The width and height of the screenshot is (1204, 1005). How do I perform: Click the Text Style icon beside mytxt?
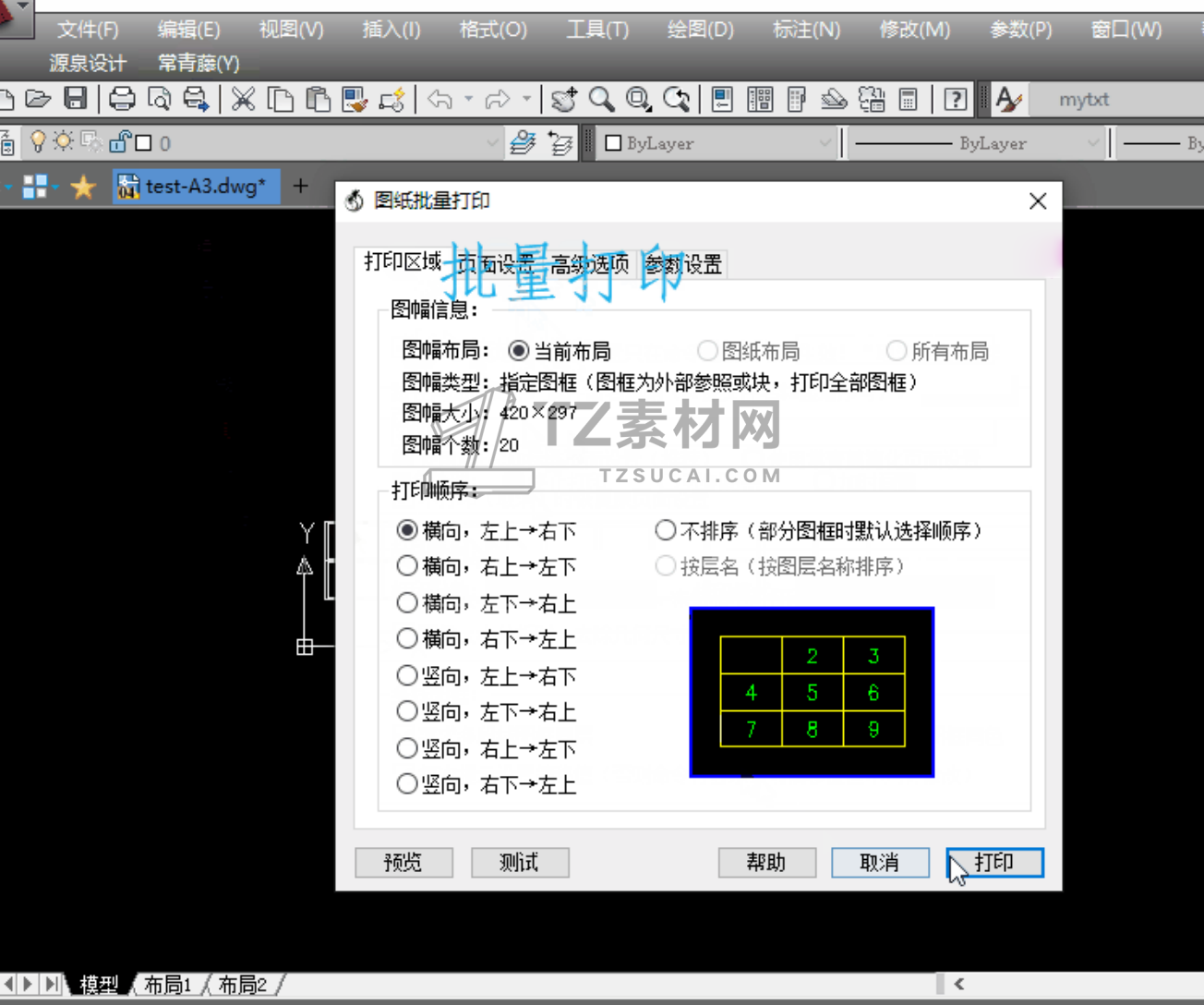[1009, 99]
